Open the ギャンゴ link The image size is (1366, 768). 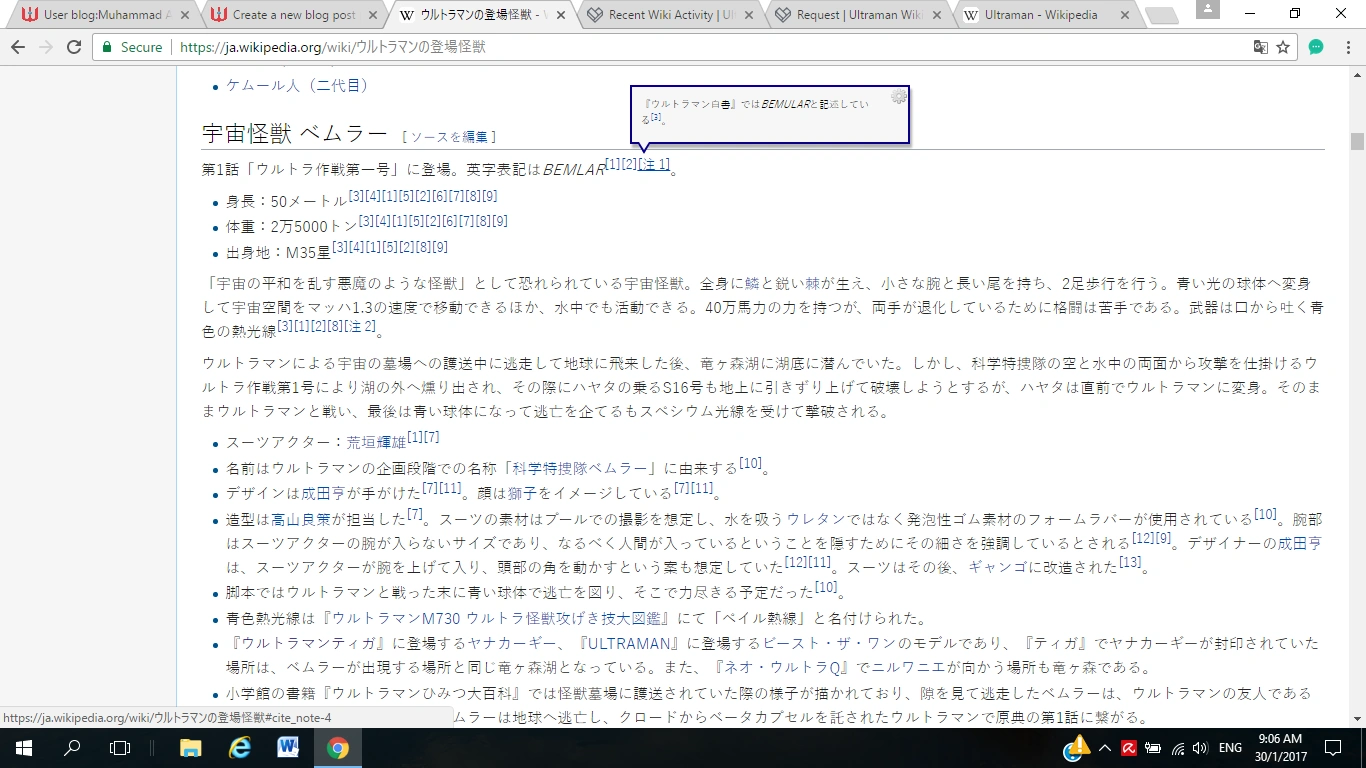[998, 568]
